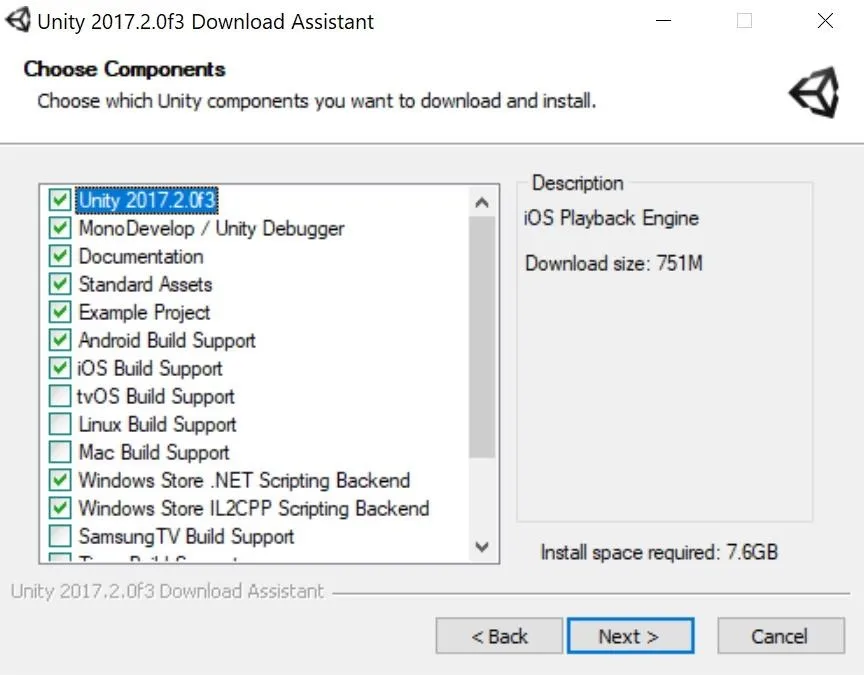The height and width of the screenshot is (675, 864).
Task: Uncheck MonoDevelop / Unity Debugger checkbox
Action: (60, 228)
